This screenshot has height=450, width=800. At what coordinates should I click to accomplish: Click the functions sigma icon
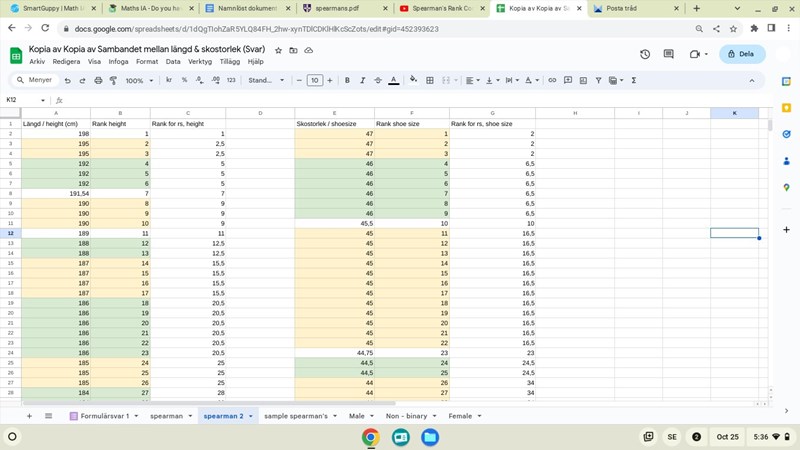point(634,80)
